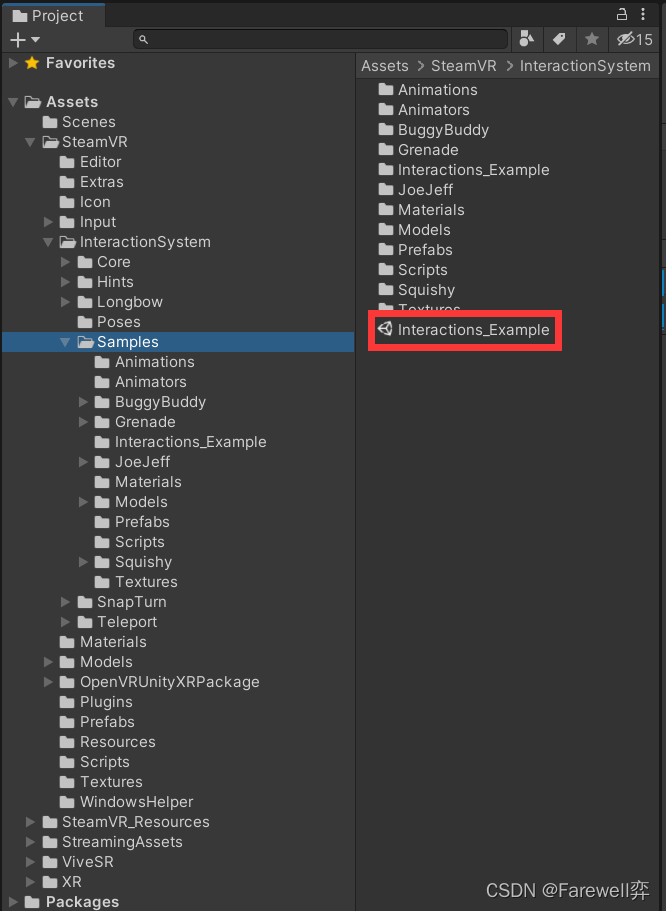Collapse the SteamVR folder in tree

[x=30, y=142]
